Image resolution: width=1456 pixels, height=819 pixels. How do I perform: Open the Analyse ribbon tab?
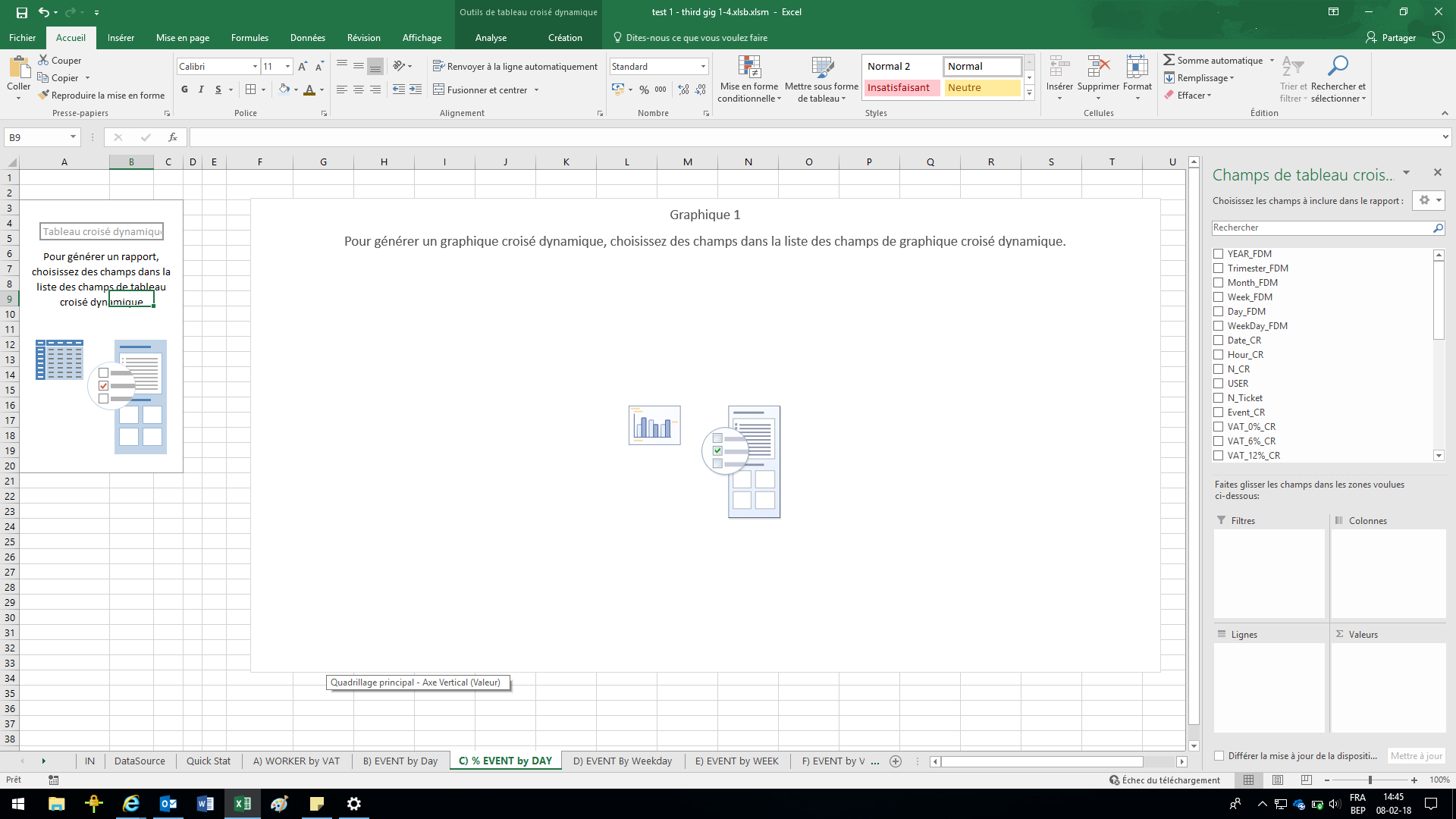click(x=490, y=37)
